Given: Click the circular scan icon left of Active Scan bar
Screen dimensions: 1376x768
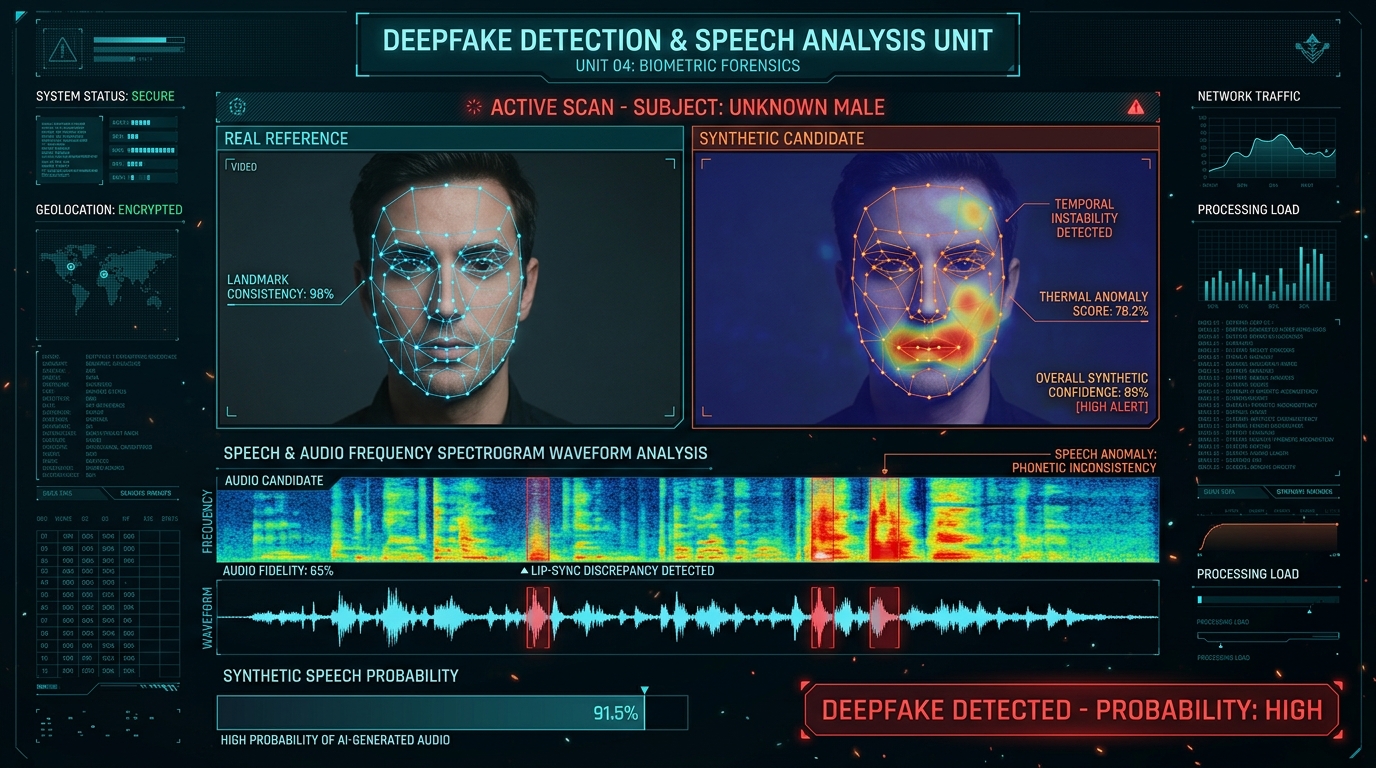Looking at the screenshot, I should point(237,106).
